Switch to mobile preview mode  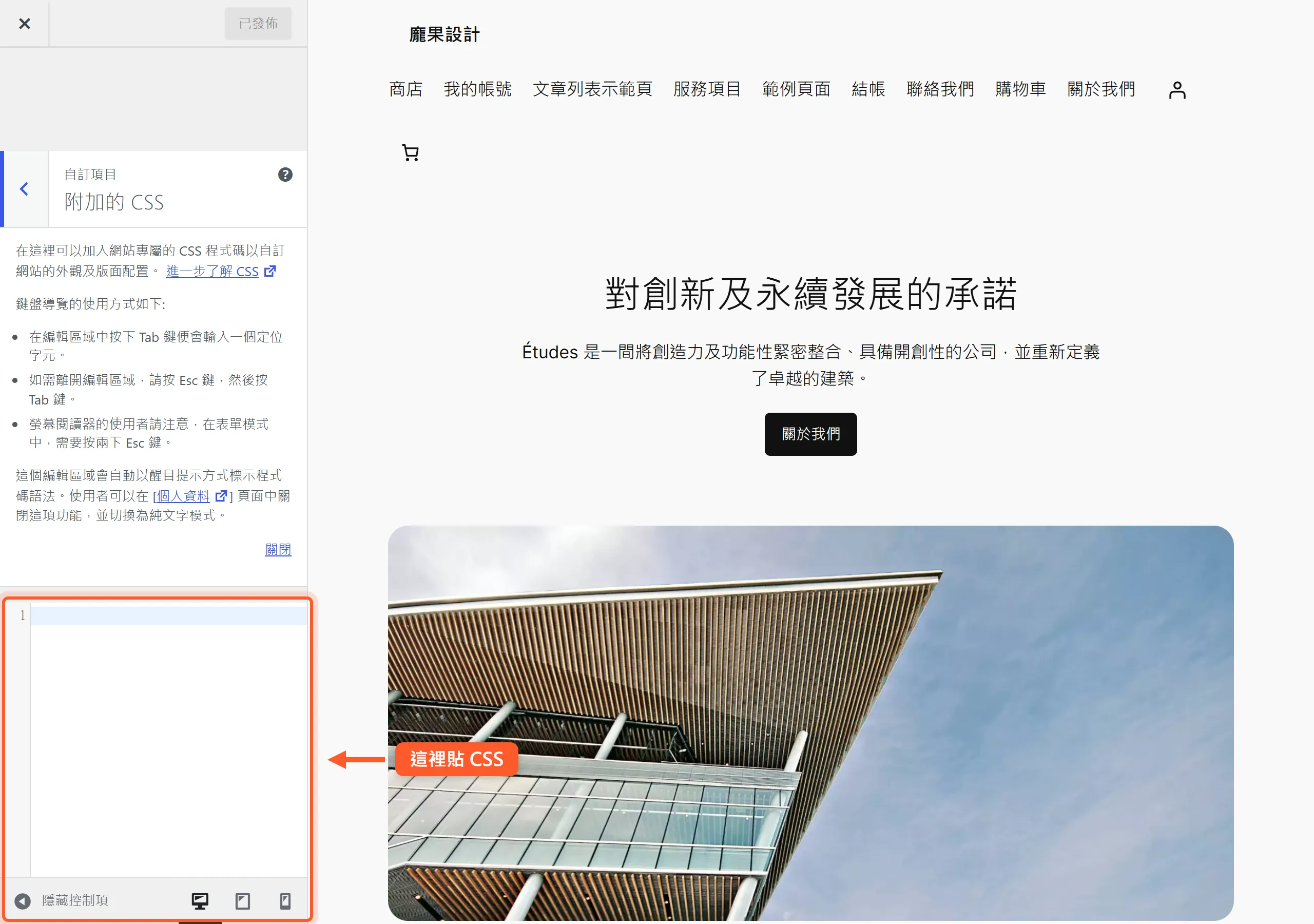click(x=285, y=900)
